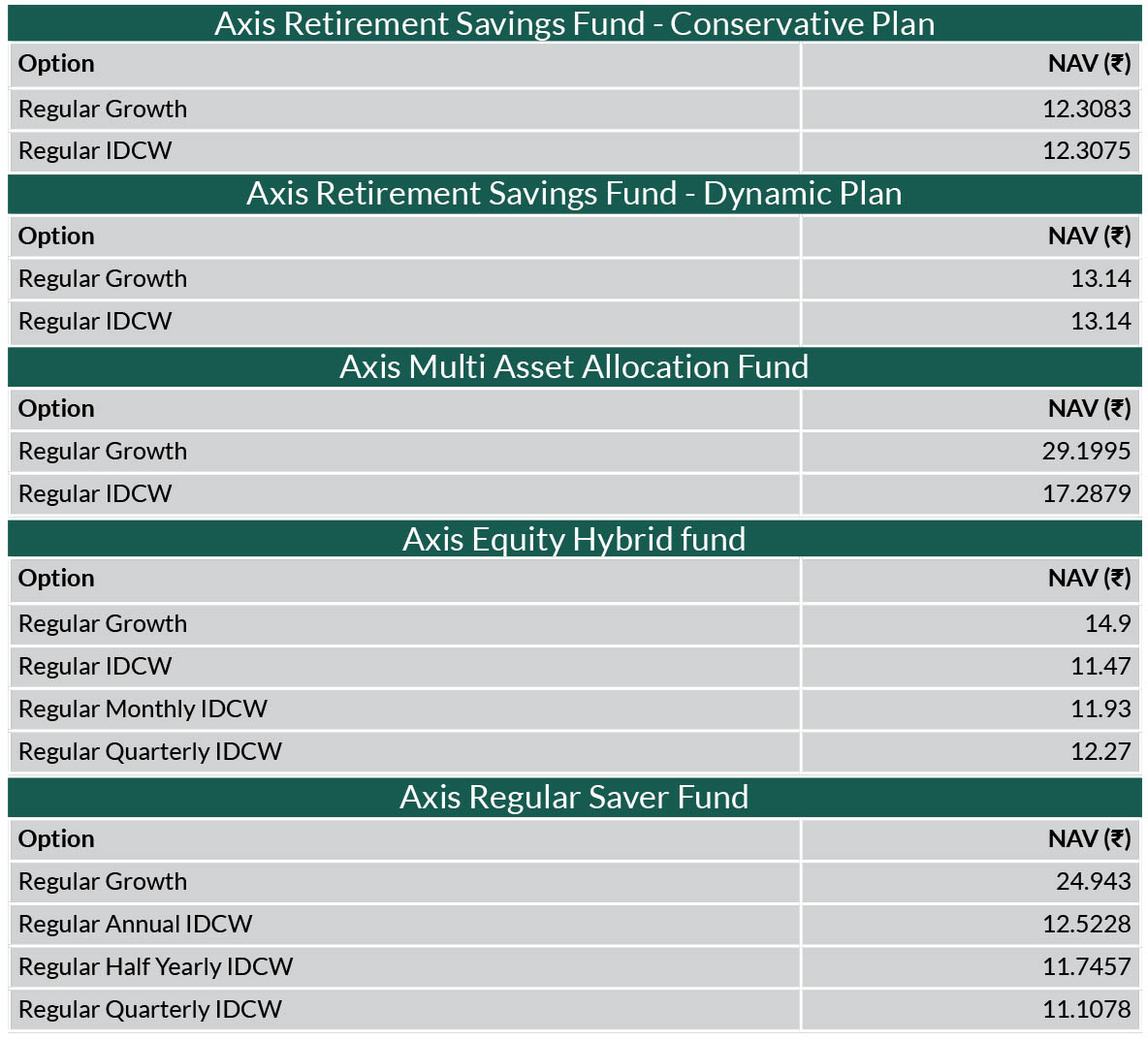The height and width of the screenshot is (1040, 1148).
Task: Click the Option column header under Conservative Plan
Action: 56,64
